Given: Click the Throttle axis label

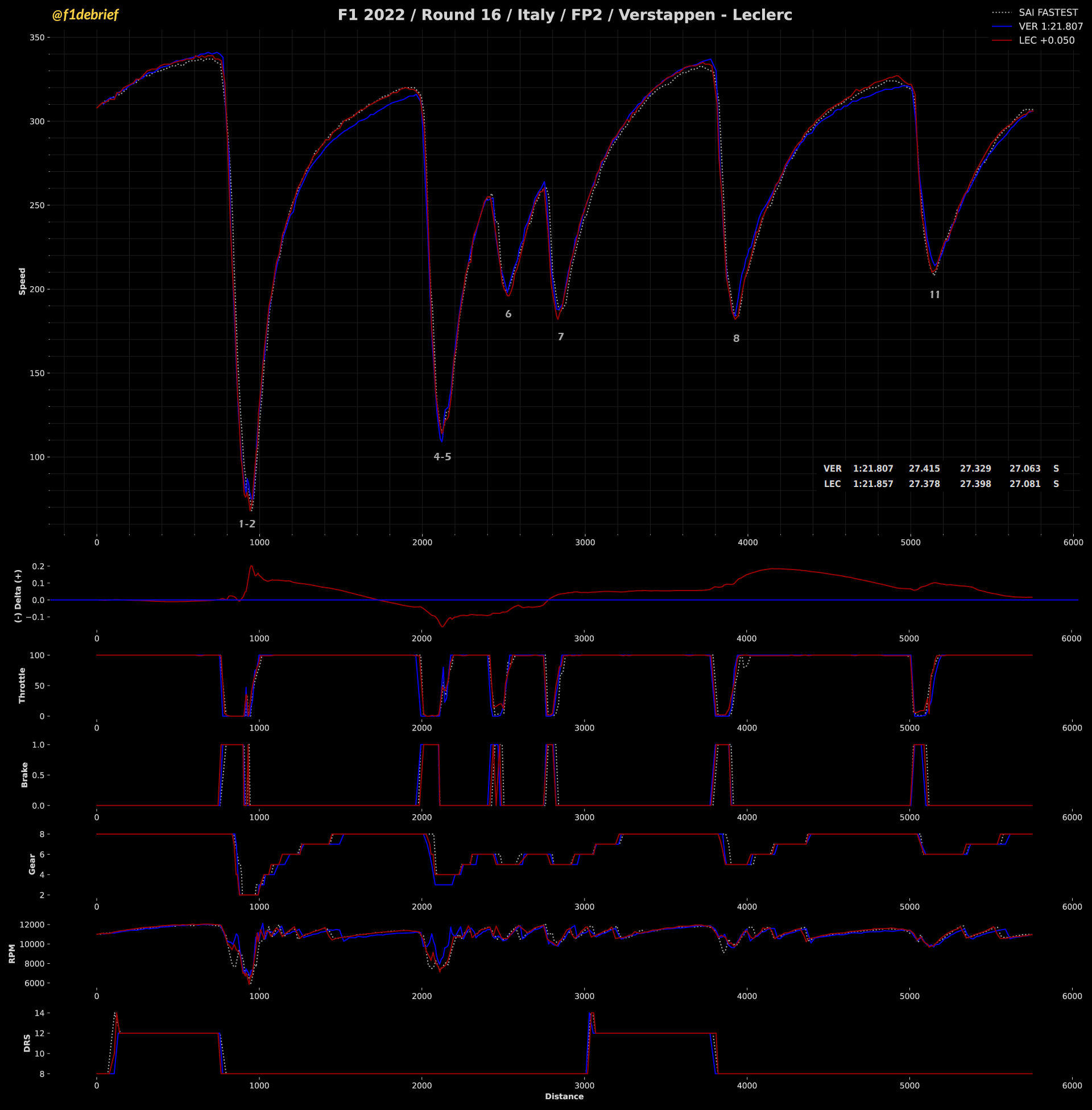Looking at the screenshot, I should (22, 685).
